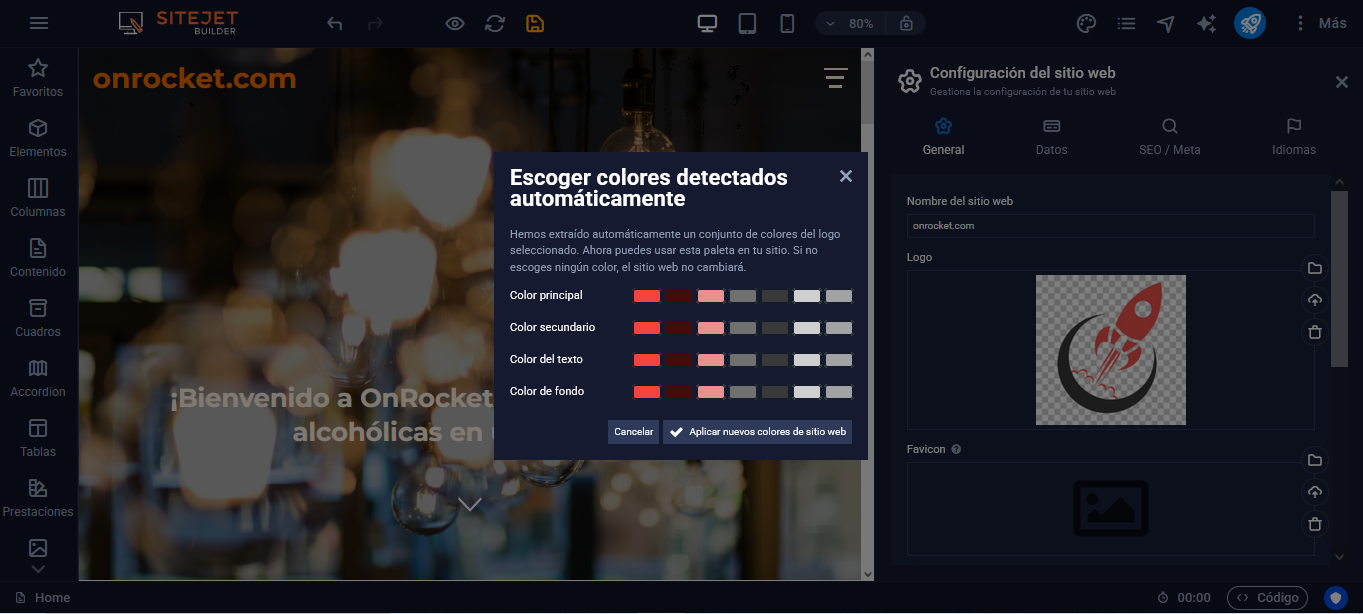The width and height of the screenshot is (1363, 614).
Task: Pick lightest gray for Color de fondo
Action: click(x=807, y=392)
